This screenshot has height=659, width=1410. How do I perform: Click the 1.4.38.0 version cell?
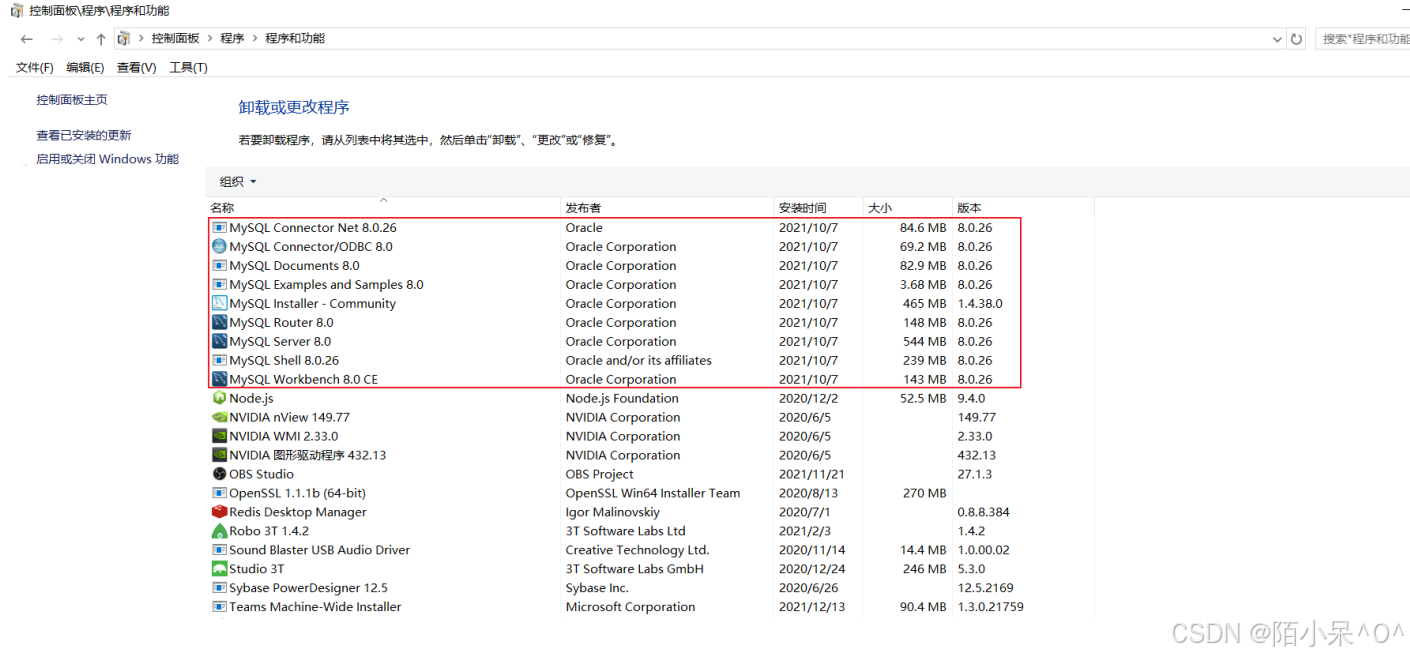click(x=980, y=304)
